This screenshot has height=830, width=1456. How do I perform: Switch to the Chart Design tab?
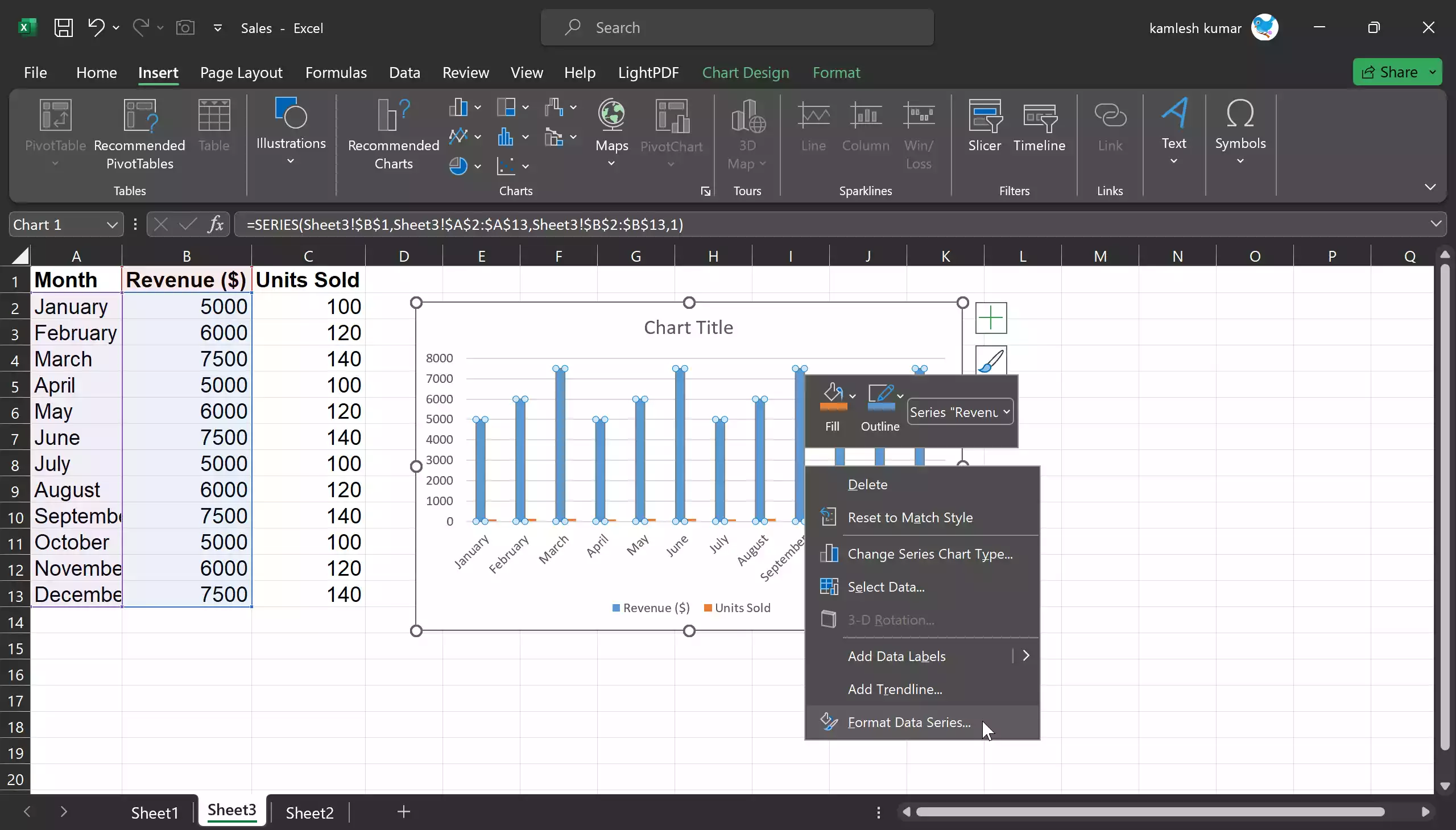(745, 72)
